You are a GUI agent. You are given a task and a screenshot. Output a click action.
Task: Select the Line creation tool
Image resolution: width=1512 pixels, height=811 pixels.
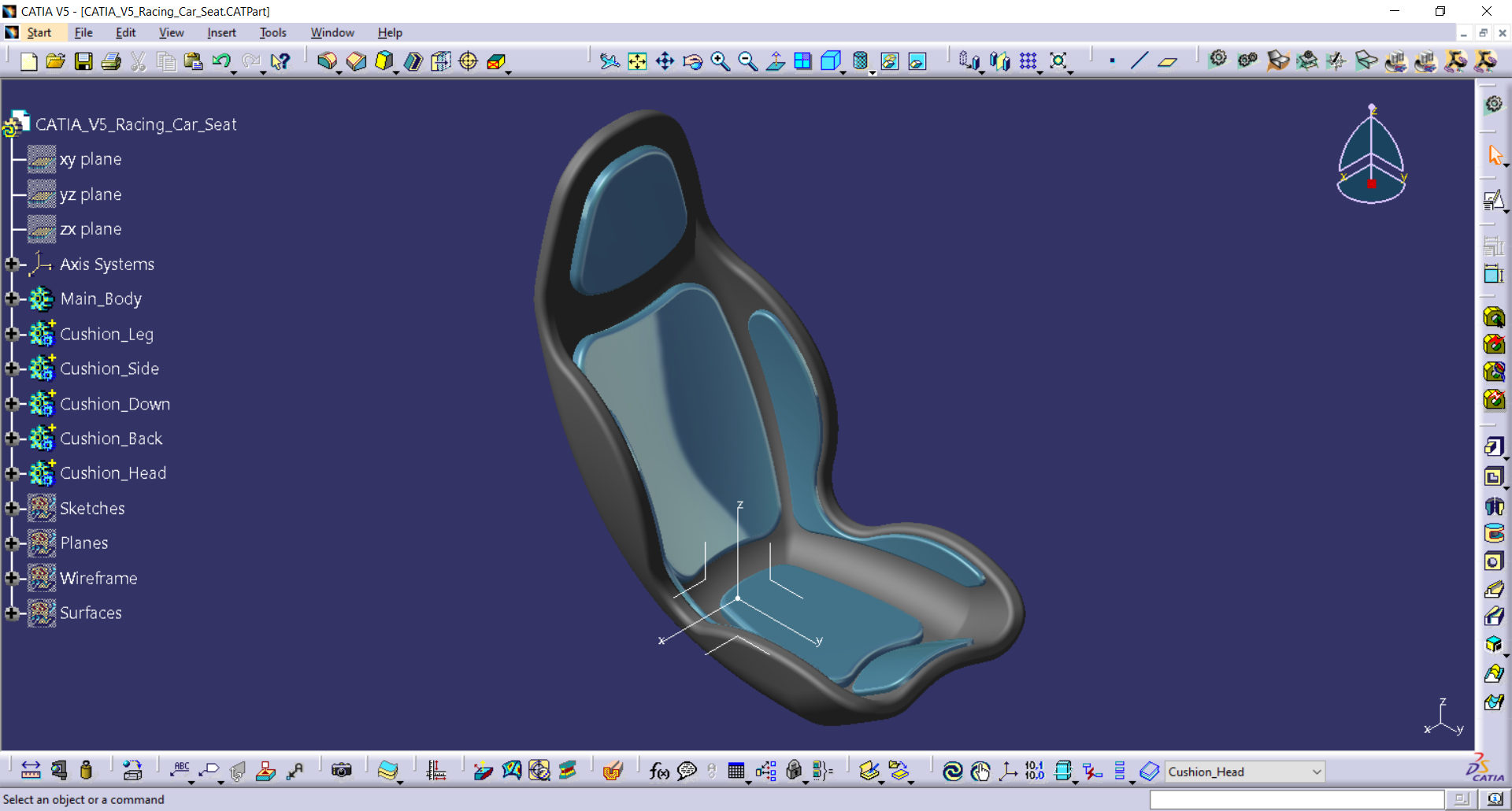tap(1140, 61)
